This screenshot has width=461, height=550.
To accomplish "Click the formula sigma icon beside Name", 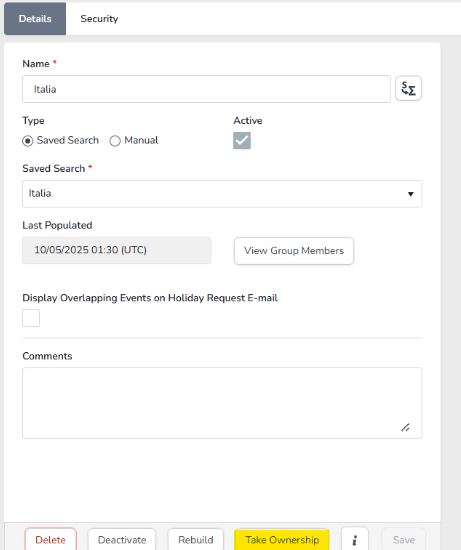I will click(x=408, y=89).
